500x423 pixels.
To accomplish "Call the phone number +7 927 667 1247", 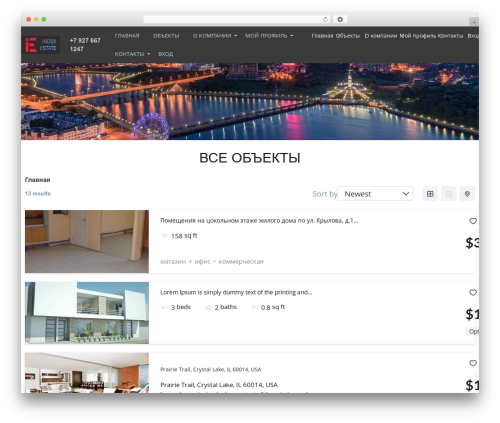I will click(x=85, y=45).
